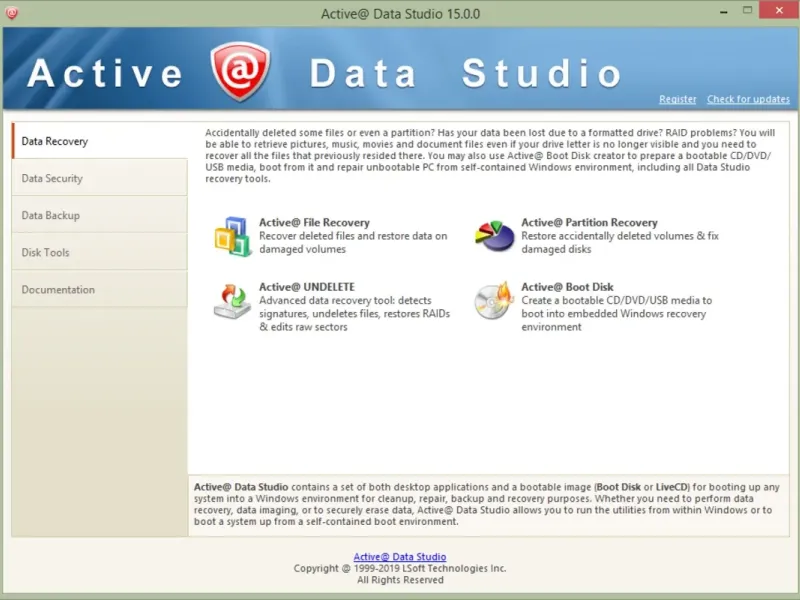Close the Active@ Data Studio window
800x600 pixels.
pyautogui.click(x=779, y=10)
